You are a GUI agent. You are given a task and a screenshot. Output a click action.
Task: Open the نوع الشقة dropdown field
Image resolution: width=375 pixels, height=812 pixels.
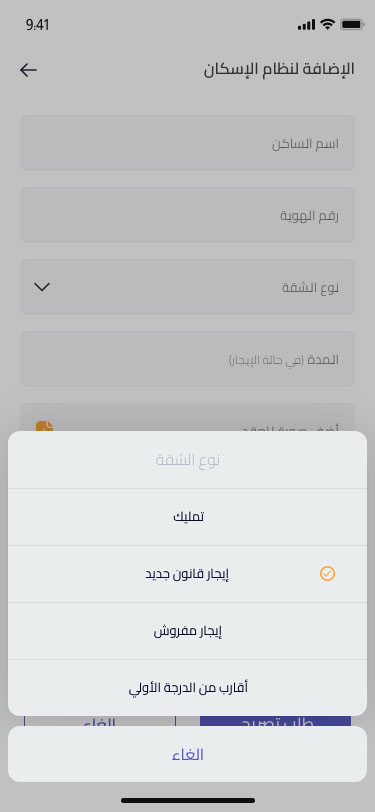pyautogui.click(x=188, y=287)
